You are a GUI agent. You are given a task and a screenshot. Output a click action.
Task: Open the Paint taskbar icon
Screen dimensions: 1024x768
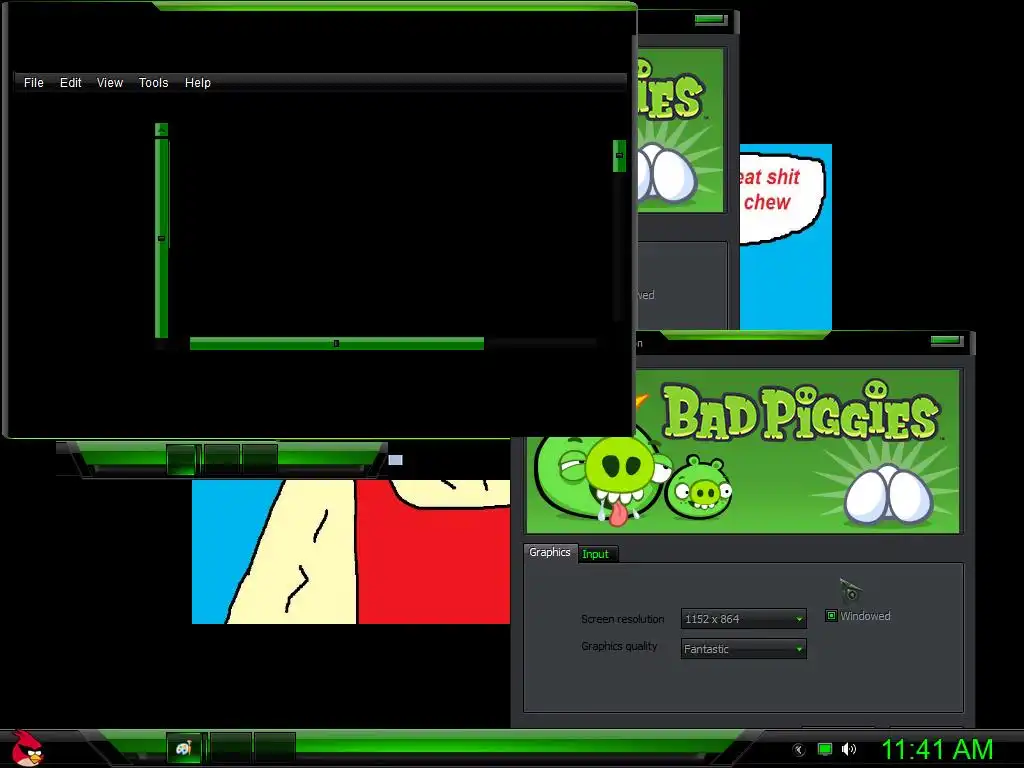click(184, 748)
